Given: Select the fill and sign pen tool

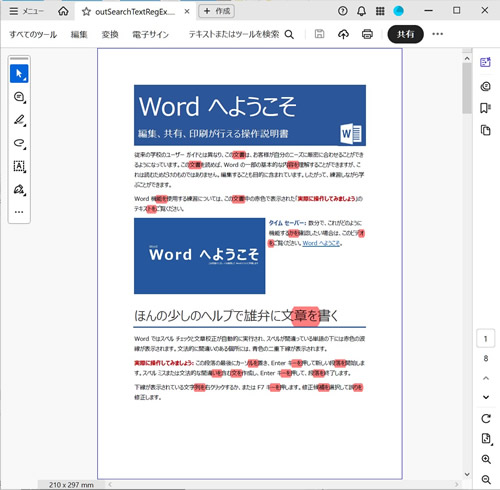Looking at the screenshot, I should (x=19, y=189).
